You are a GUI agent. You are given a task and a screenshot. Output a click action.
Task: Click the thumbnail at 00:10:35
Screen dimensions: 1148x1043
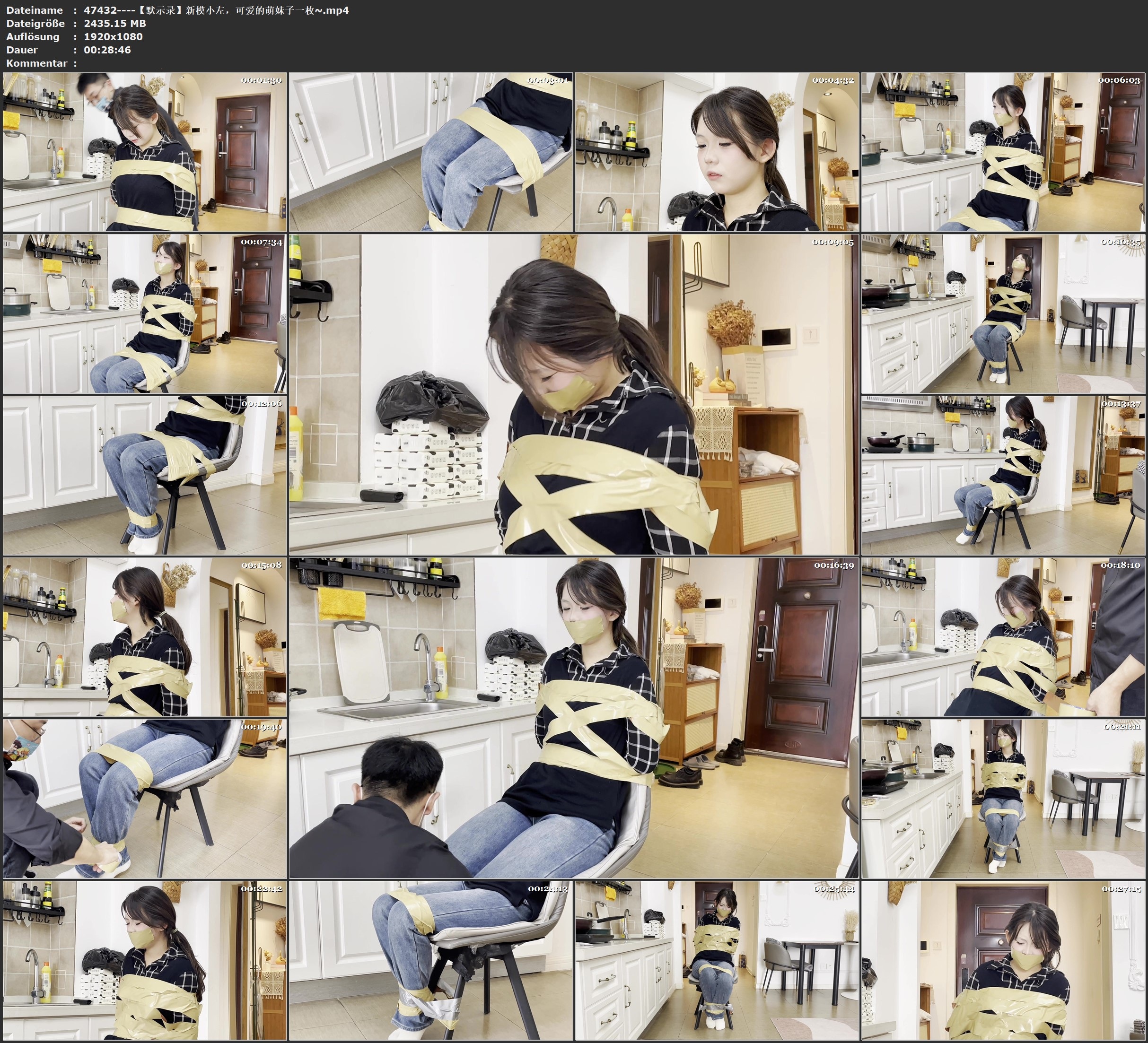click(x=1003, y=313)
